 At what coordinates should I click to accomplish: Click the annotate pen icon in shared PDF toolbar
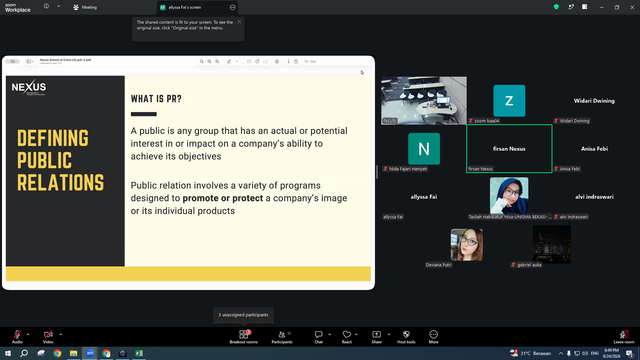[229, 61]
